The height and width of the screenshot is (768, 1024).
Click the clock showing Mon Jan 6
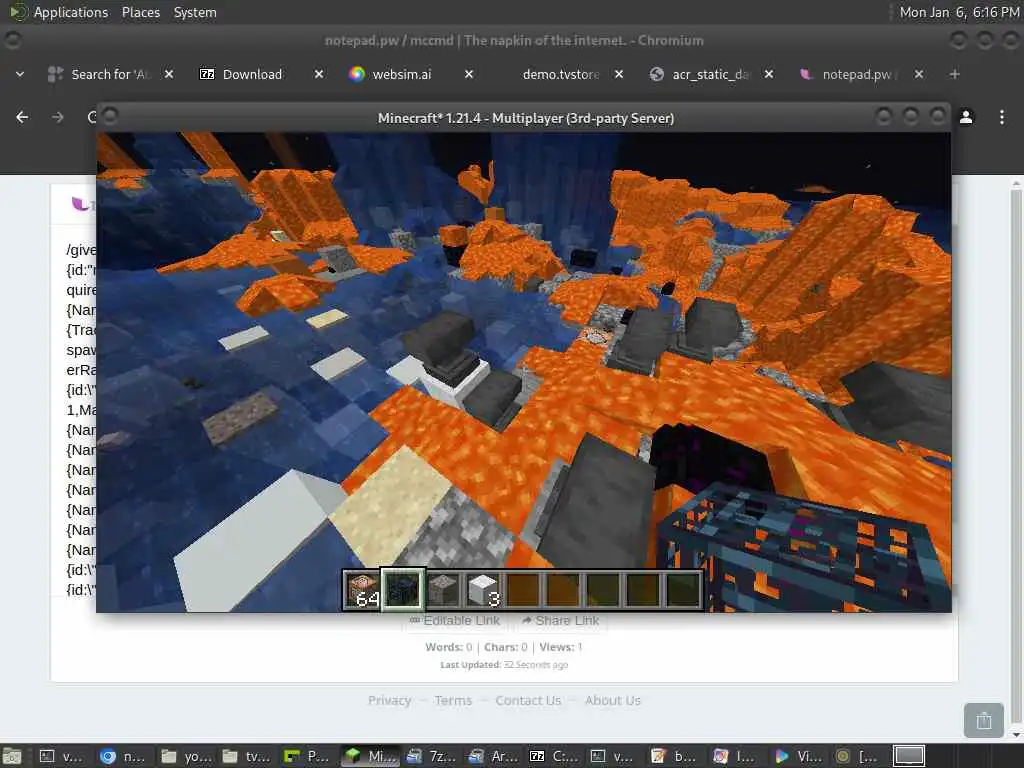pyautogui.click(x=959, y=12)
